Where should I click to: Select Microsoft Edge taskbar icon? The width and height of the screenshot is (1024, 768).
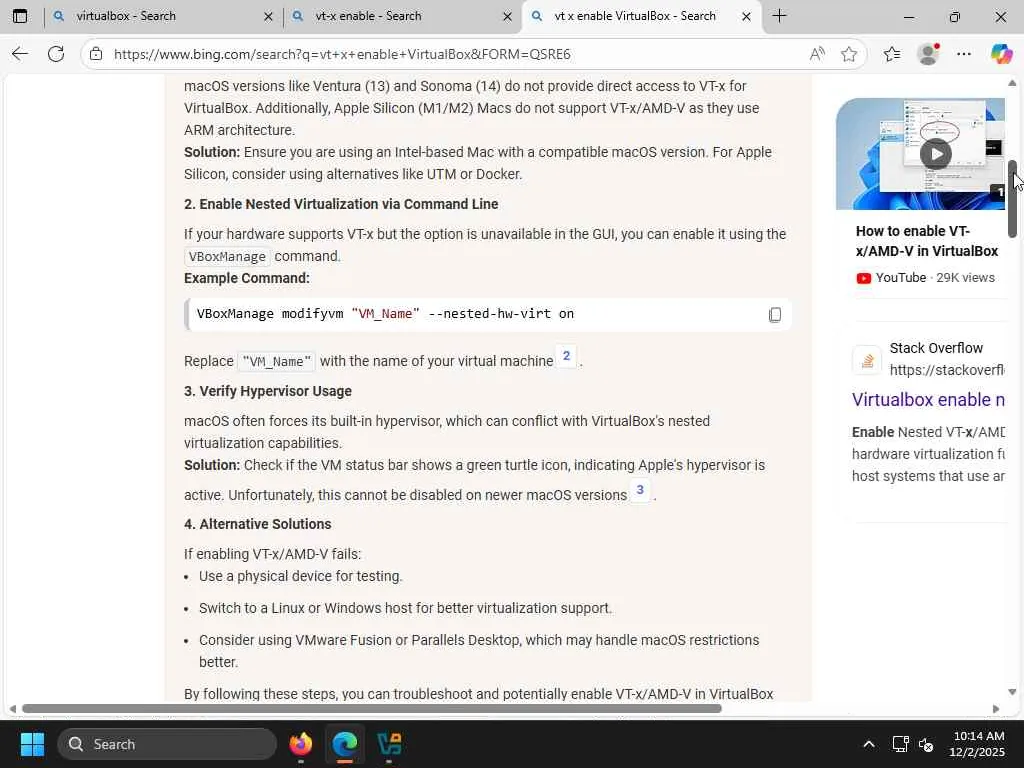tap(345, 744)
